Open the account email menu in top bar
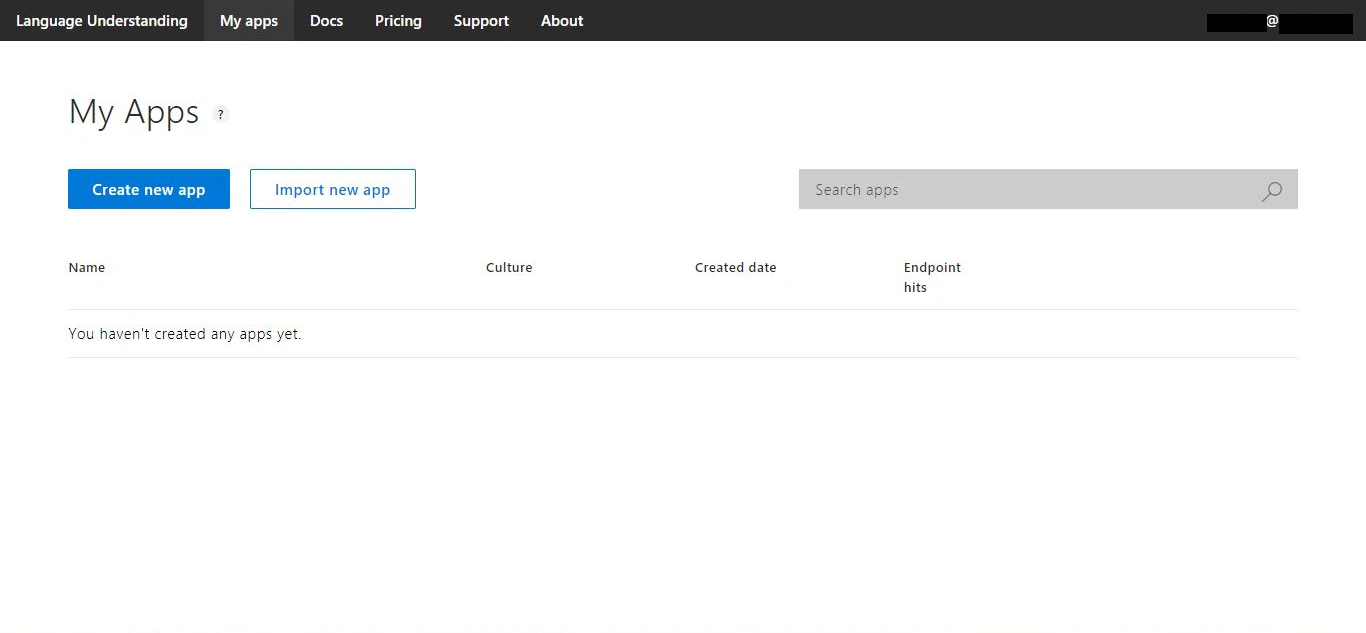Screen dimensions: 1366x633 1280,22
